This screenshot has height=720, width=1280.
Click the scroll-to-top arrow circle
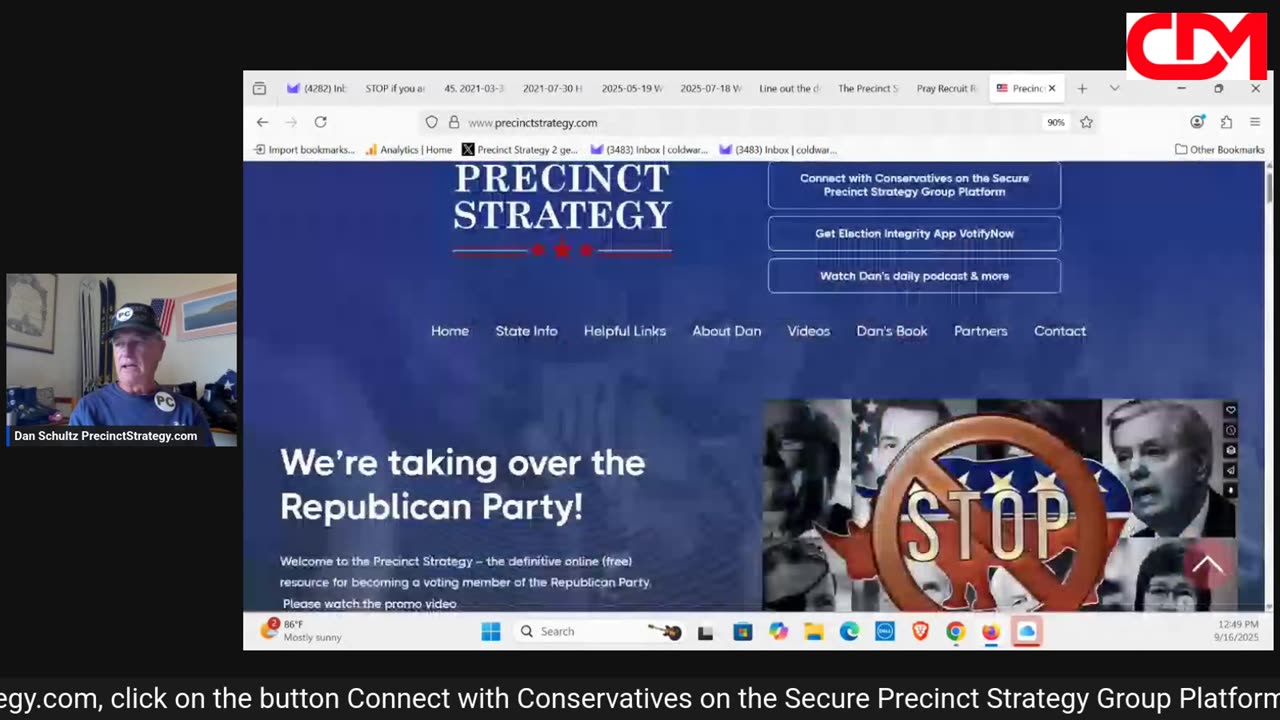[x=1207, y=566]
